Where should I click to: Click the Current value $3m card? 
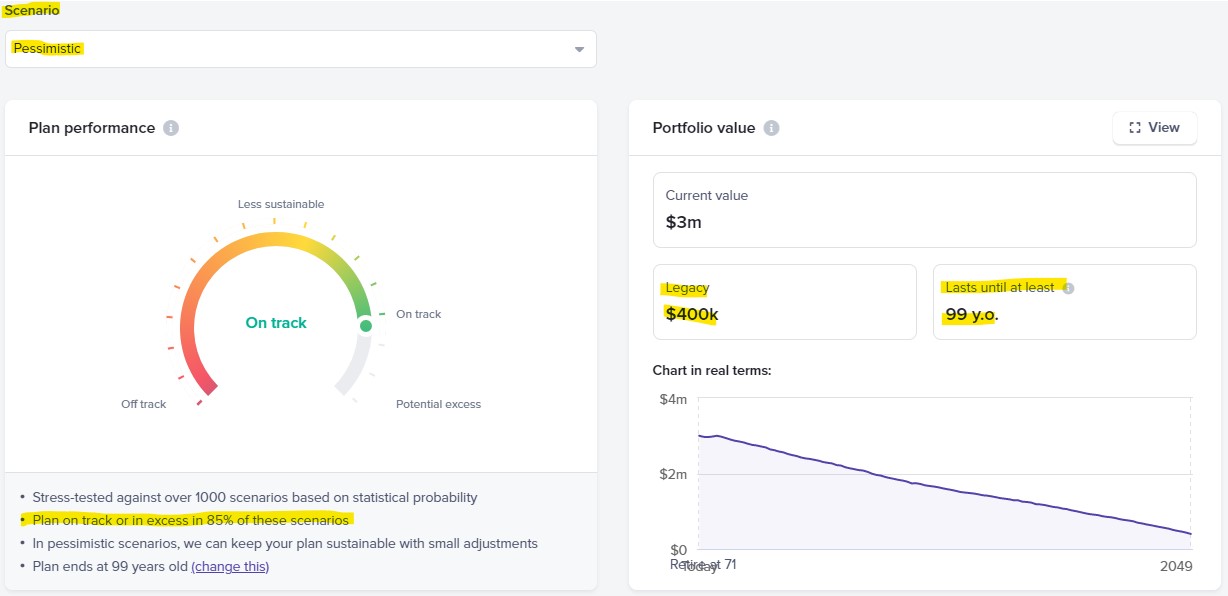924,210
